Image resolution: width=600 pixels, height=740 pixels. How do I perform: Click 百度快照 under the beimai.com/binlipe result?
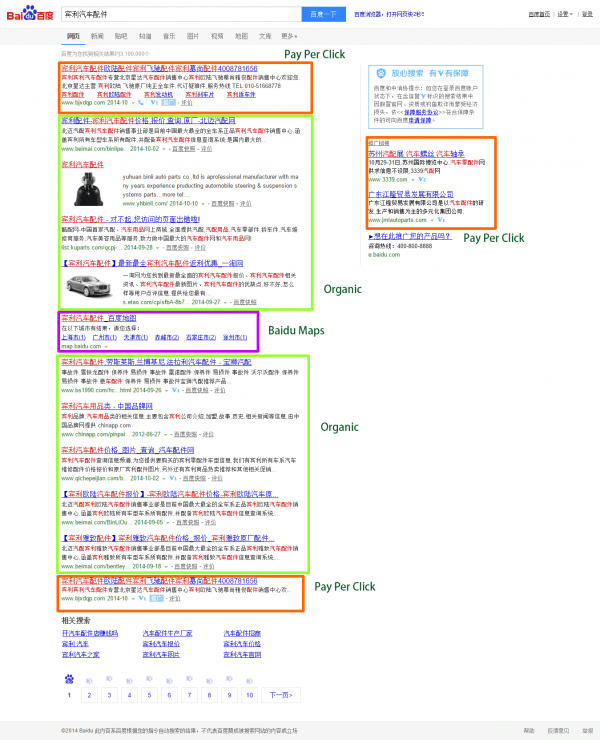click(183, 149)
